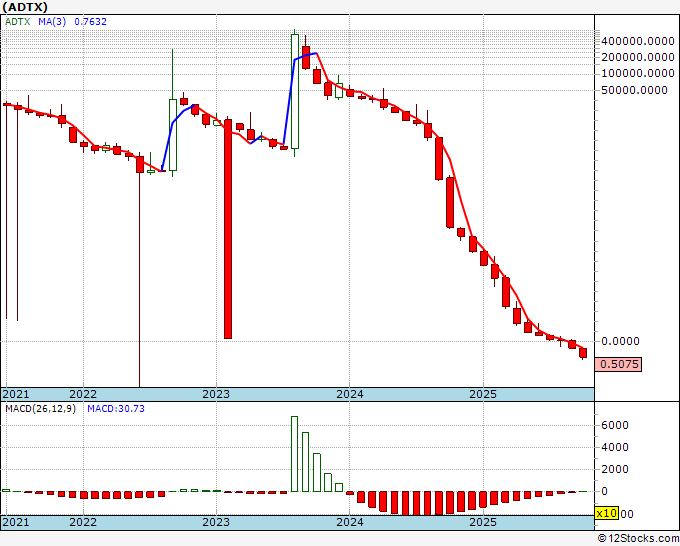
Task: Click the 2023 label on price time axis
Action: (x=216, y=394)
